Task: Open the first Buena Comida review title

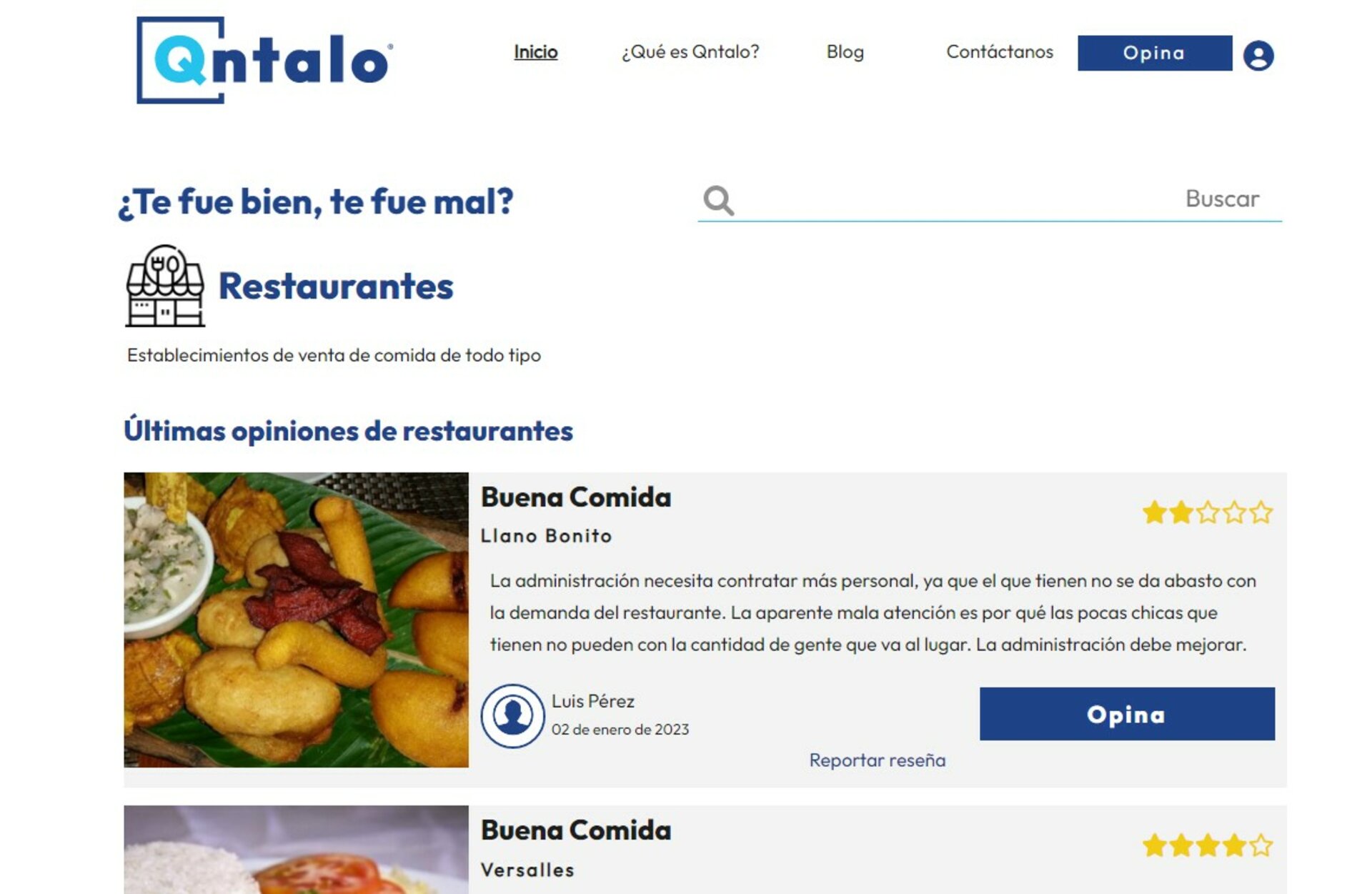Action: click(x=576, y=497)
